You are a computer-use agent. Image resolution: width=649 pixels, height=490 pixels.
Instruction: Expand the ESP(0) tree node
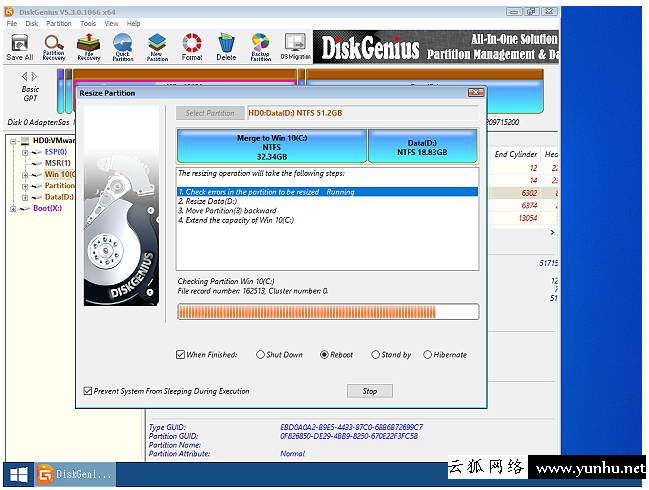tap(25, 153)
